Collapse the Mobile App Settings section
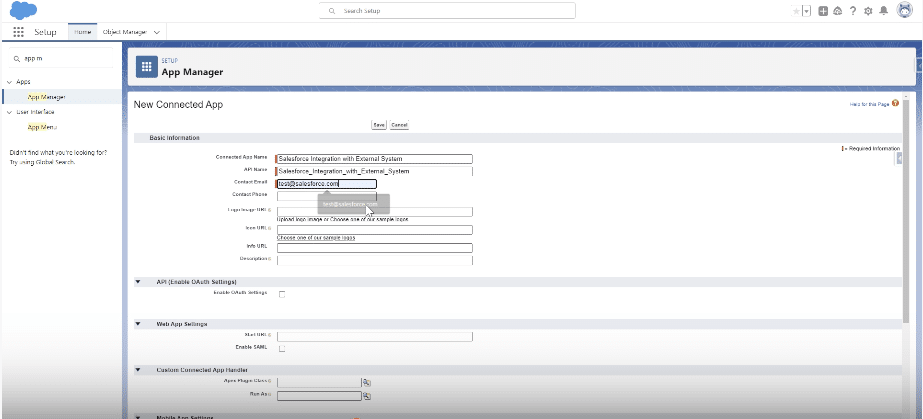This screenshot has width=923, height=419. (x=138, y=417)
